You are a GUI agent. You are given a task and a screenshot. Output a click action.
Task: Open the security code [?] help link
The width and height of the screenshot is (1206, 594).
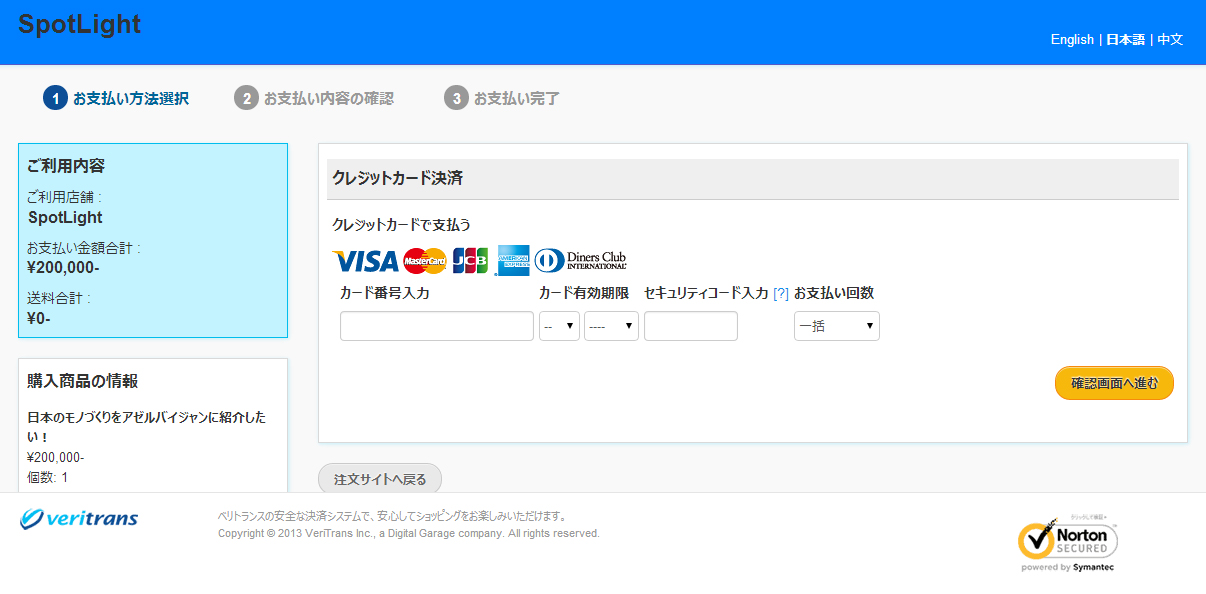(x=781, y=294)
